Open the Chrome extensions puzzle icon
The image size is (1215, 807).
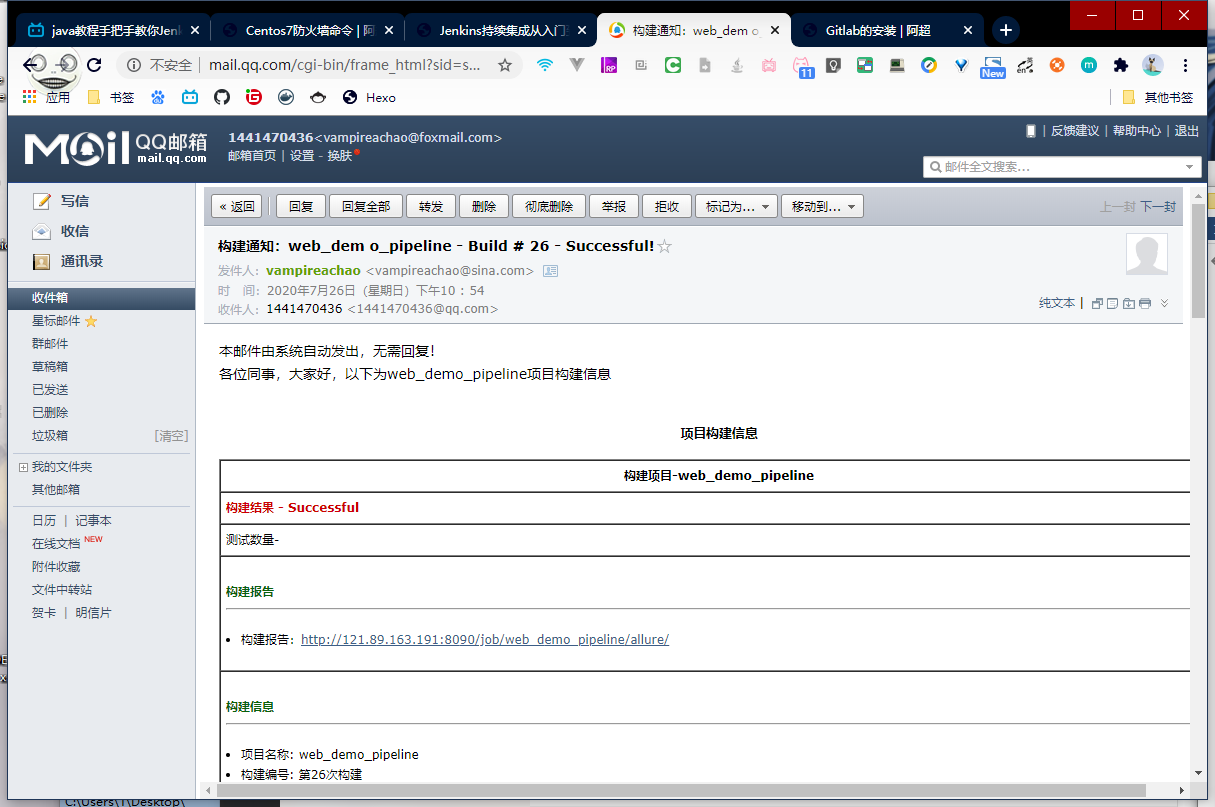1121,65
